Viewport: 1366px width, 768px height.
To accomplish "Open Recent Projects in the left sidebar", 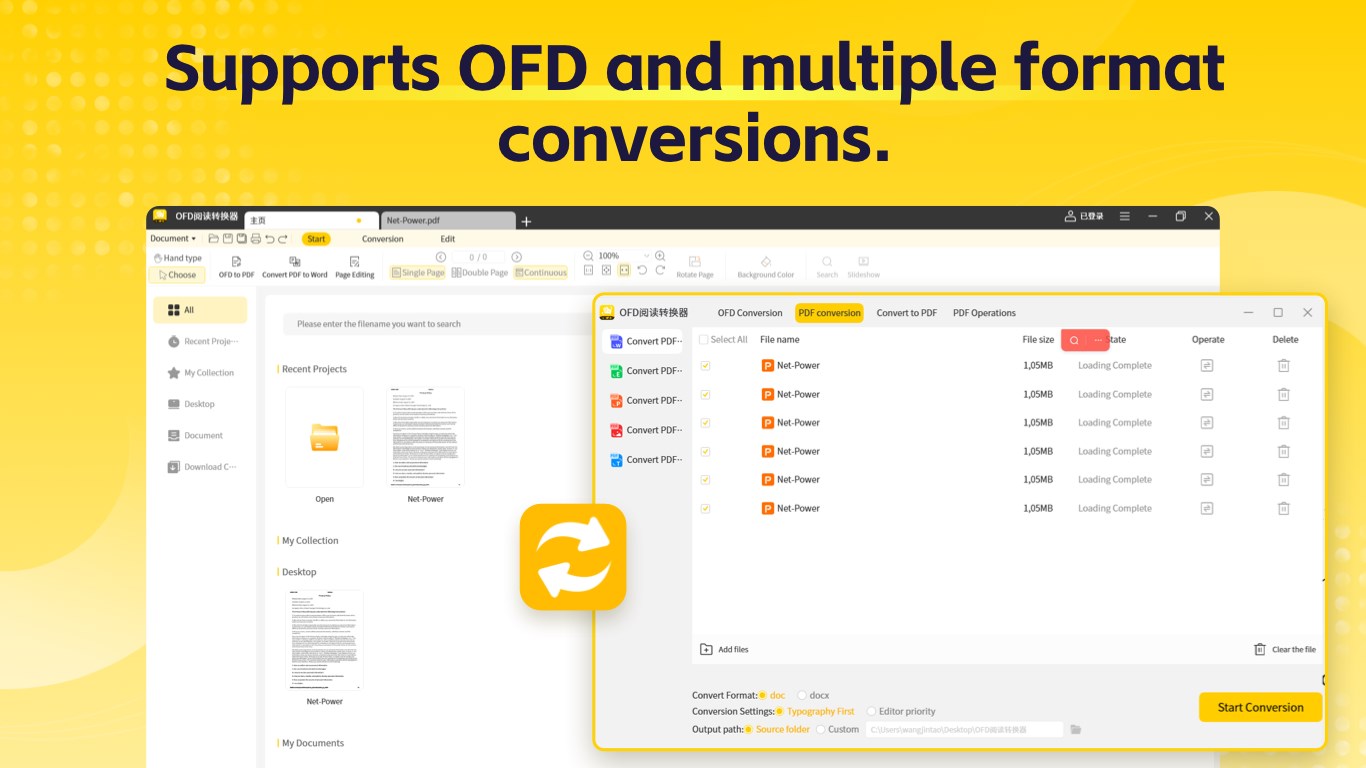I will 201,341.
